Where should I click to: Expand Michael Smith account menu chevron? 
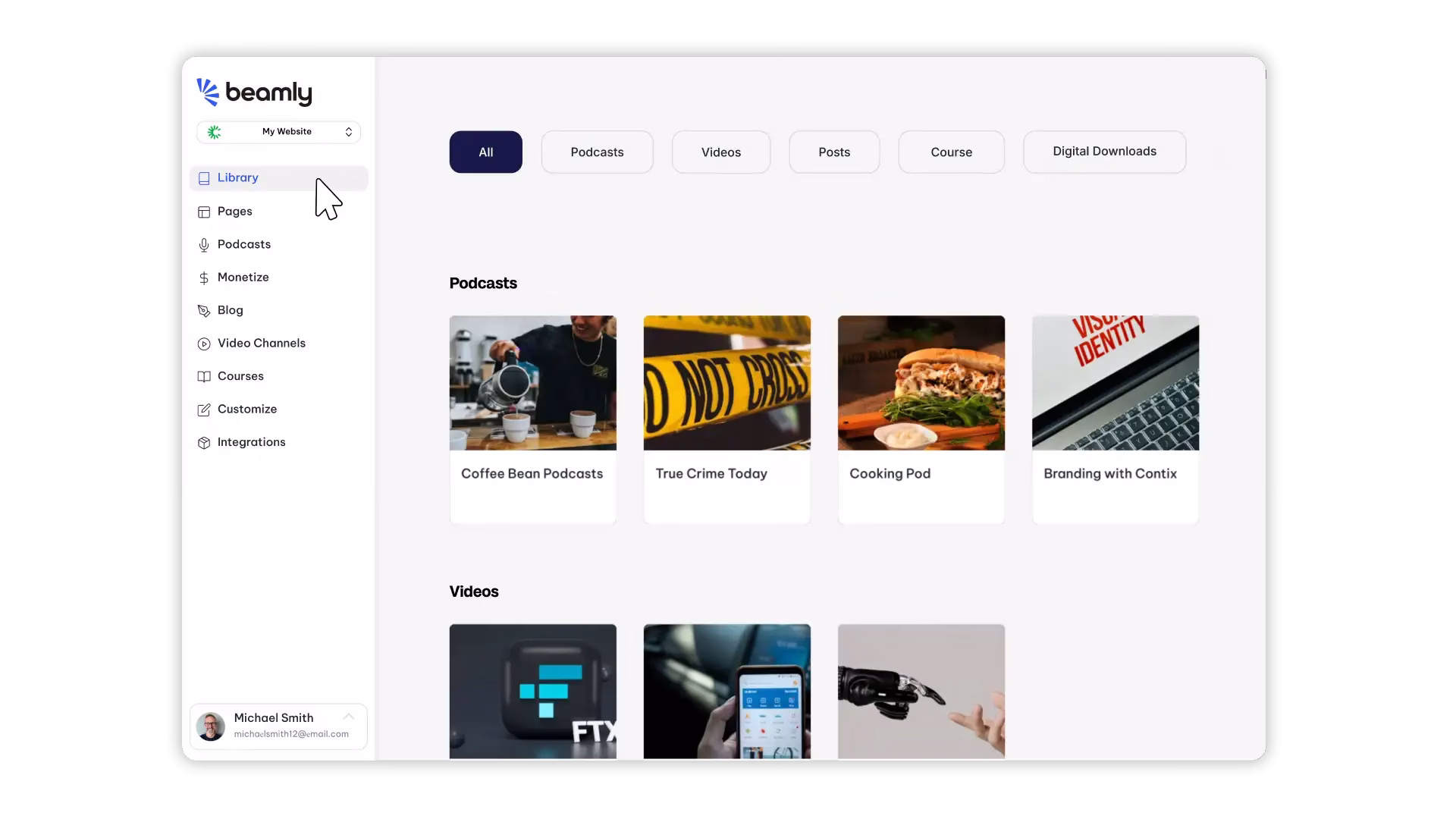(x=348, y=717)
